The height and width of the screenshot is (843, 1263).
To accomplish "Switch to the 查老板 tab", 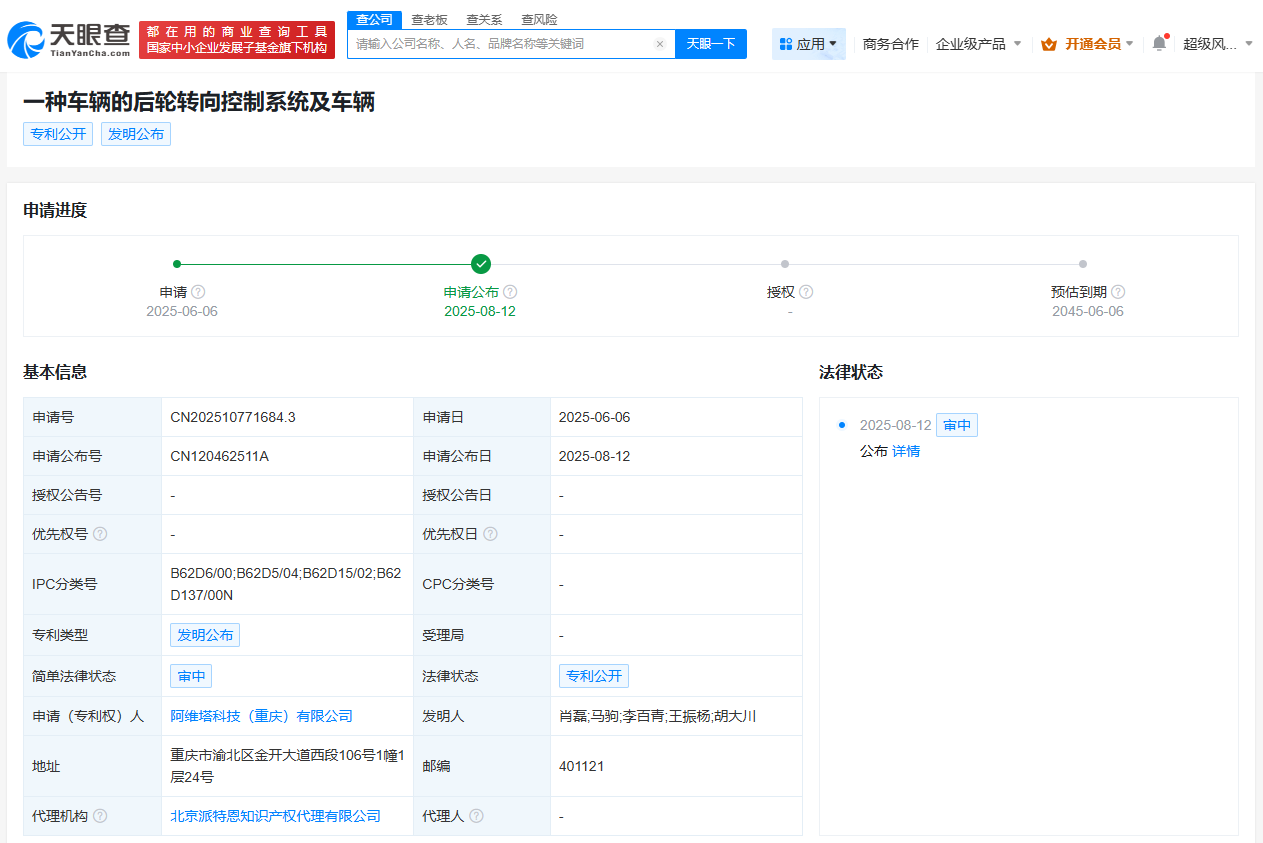I will 430,18.
